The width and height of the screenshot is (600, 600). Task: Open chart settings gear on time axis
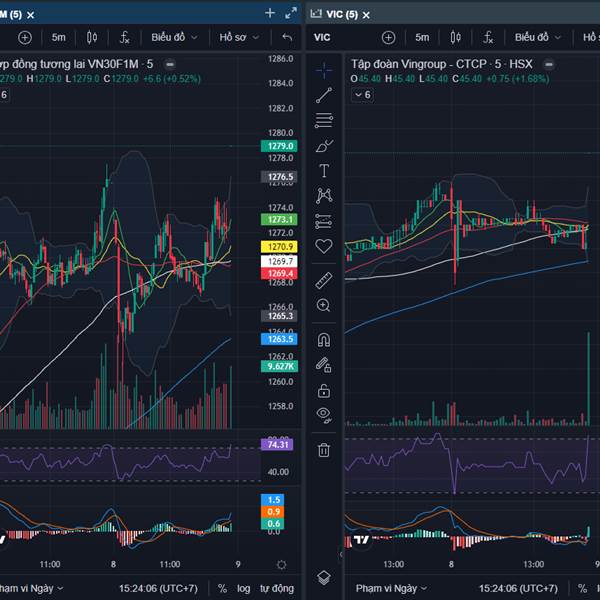pos(281,564)
